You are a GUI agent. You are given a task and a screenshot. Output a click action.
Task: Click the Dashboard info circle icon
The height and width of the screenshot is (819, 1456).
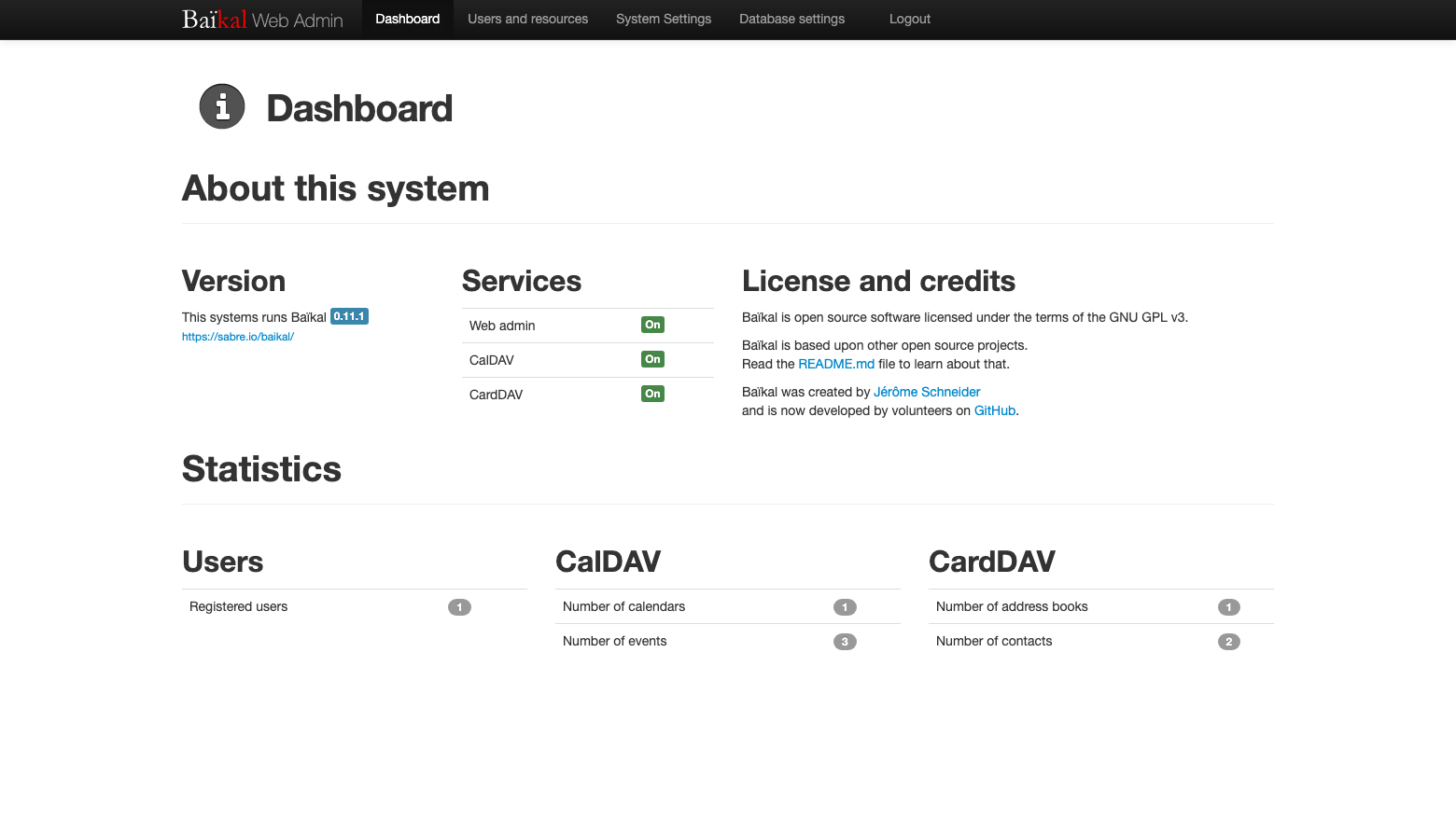[x=222, y=106]
